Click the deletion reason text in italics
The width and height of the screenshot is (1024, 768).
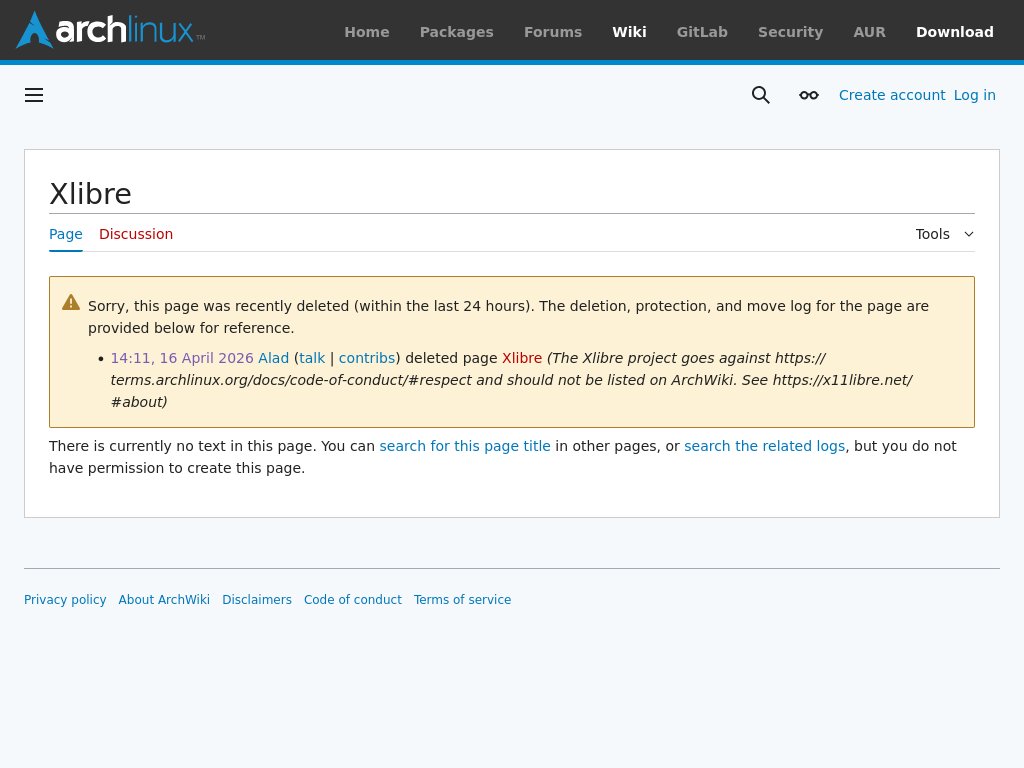pos(511,380)
